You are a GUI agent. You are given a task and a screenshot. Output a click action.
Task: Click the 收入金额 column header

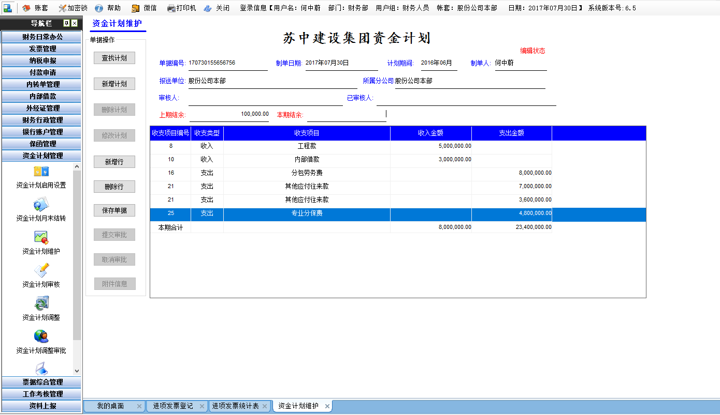431,133
